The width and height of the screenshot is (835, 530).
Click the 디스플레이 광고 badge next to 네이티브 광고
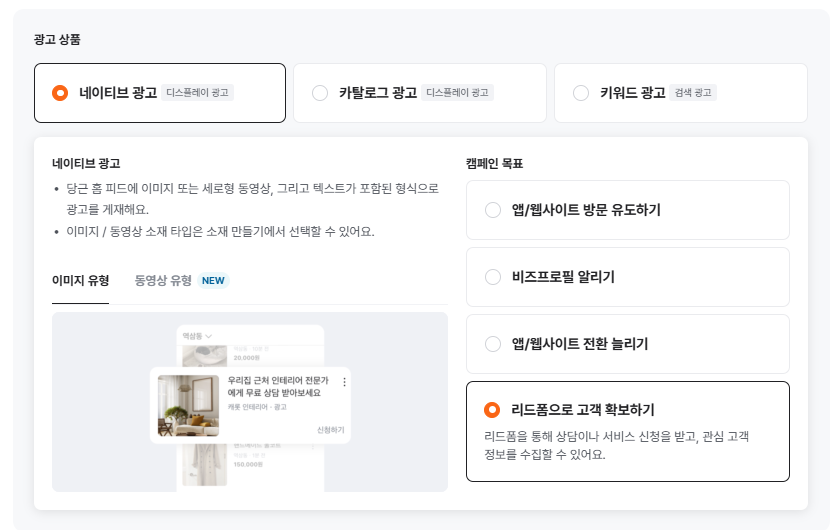pyautogui.click(x=198, y=93)
